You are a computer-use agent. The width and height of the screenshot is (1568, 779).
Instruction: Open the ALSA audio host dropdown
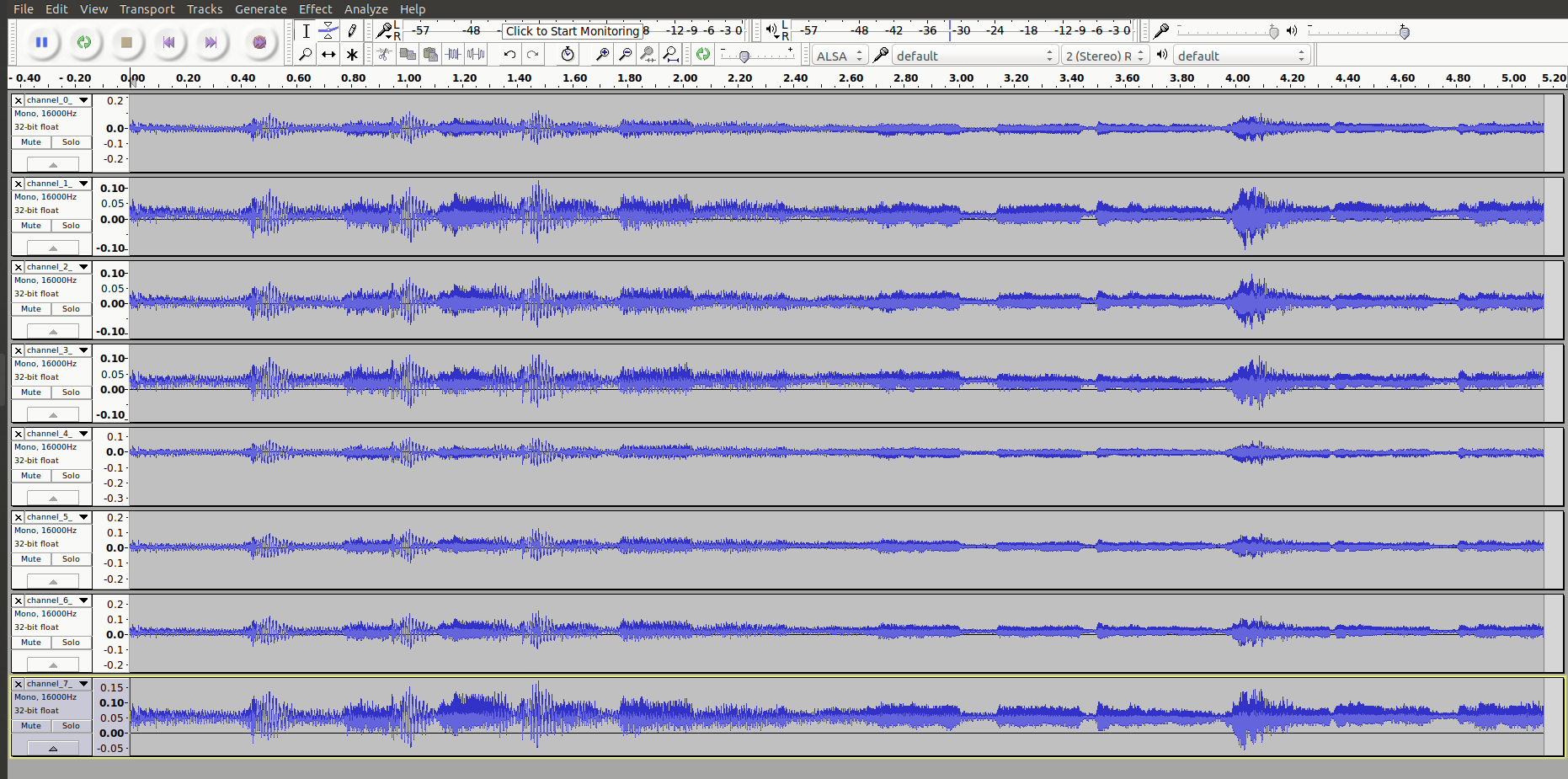coord(839,55)
